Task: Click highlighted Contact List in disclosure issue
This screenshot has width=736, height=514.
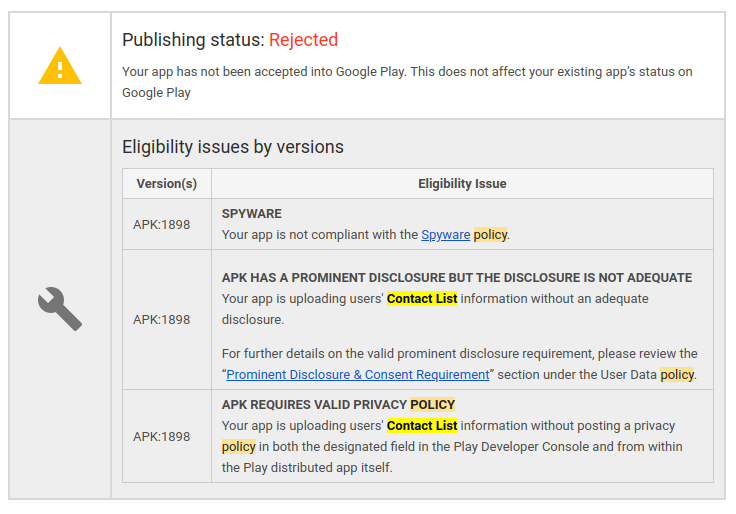Action: [x=422, y=299]
